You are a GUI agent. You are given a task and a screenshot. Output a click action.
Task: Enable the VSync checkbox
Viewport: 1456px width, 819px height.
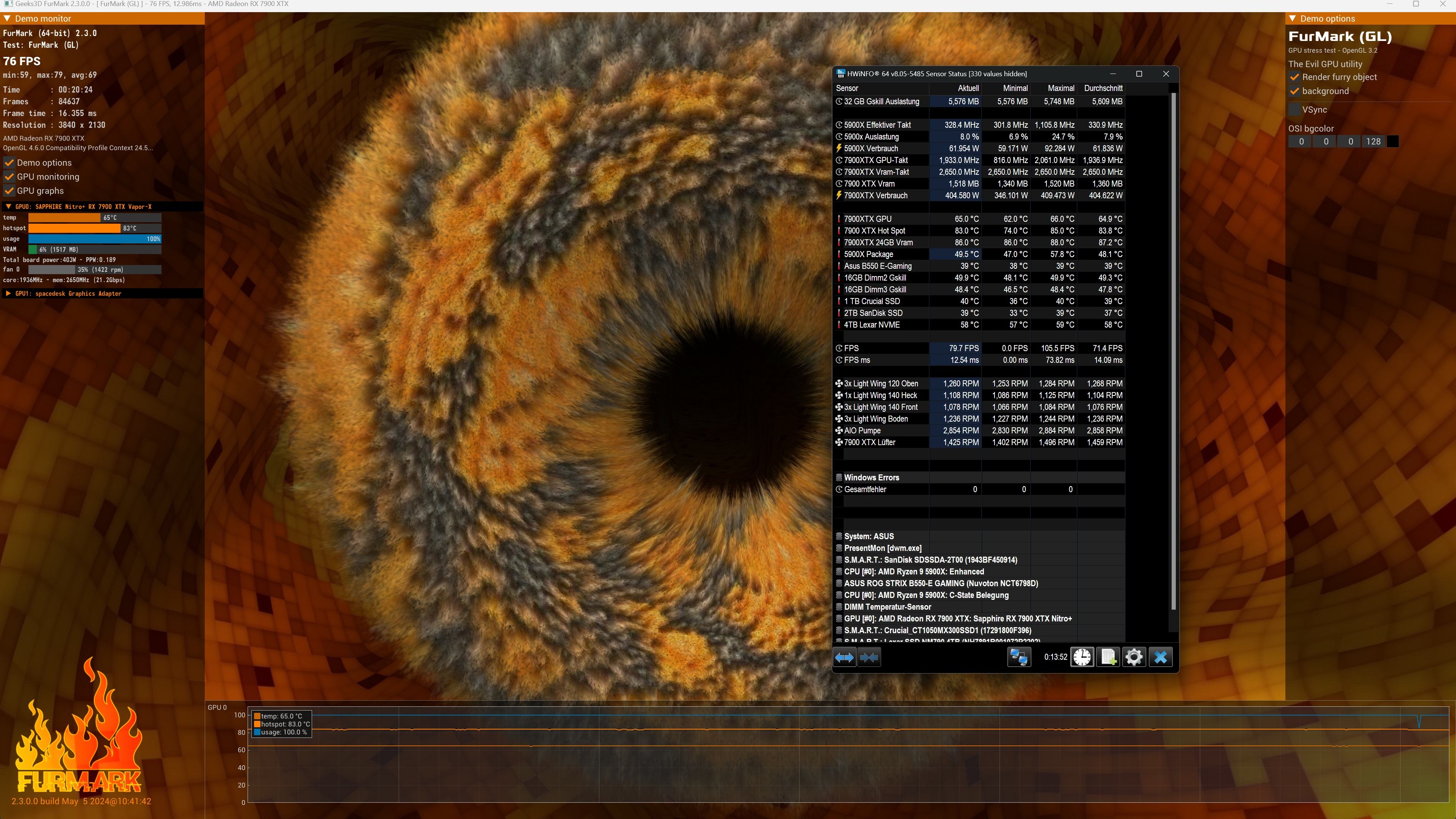(x=1295, y=110)
